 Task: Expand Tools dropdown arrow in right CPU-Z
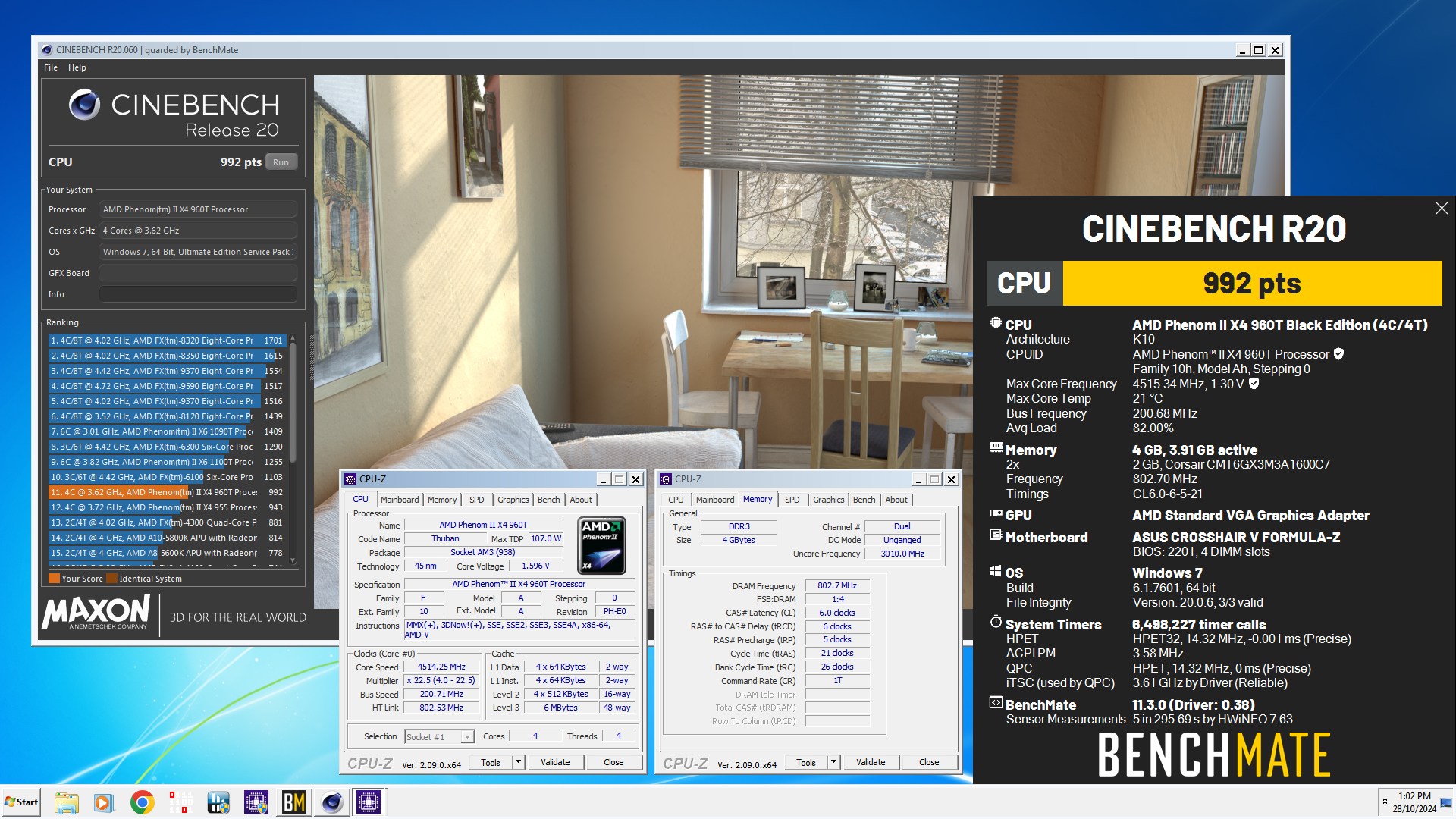834,762
